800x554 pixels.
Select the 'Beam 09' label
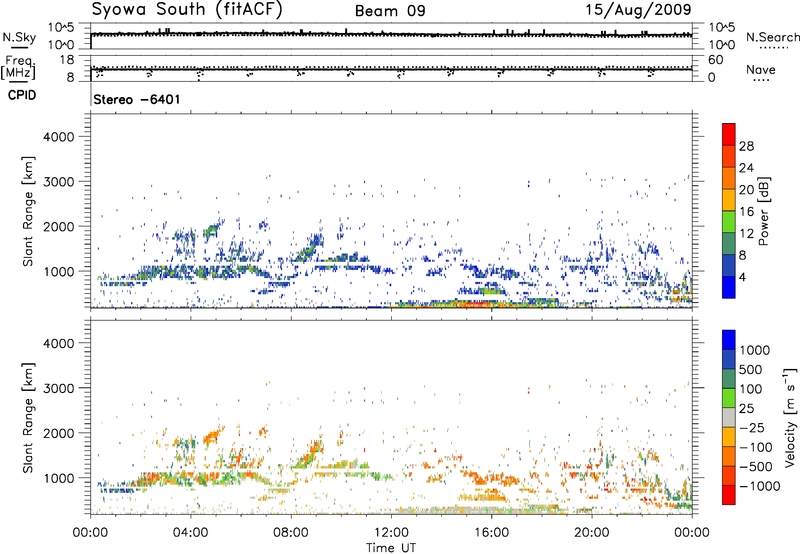click(x=390, y=11)
